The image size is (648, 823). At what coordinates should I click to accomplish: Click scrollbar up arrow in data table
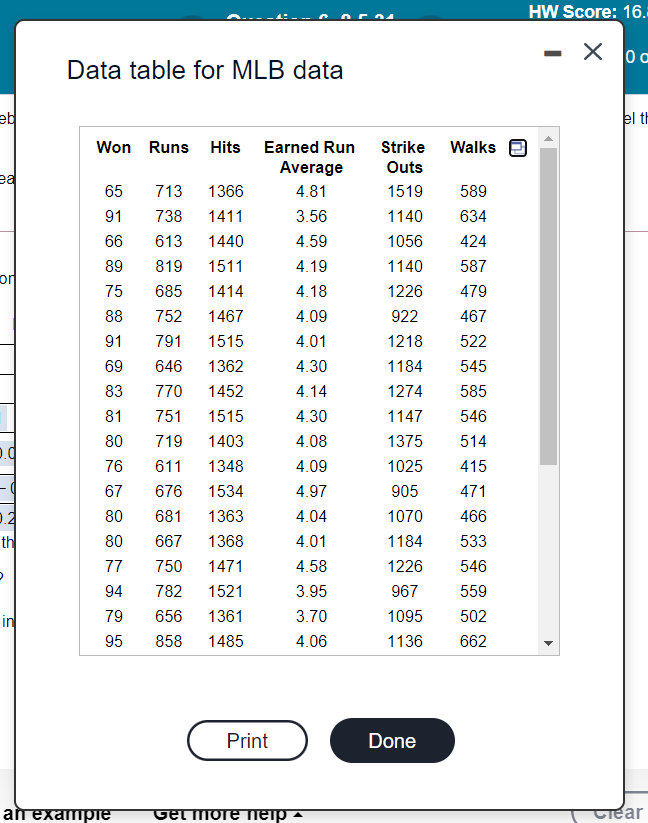pyautogui.click(x=548, y=139)
